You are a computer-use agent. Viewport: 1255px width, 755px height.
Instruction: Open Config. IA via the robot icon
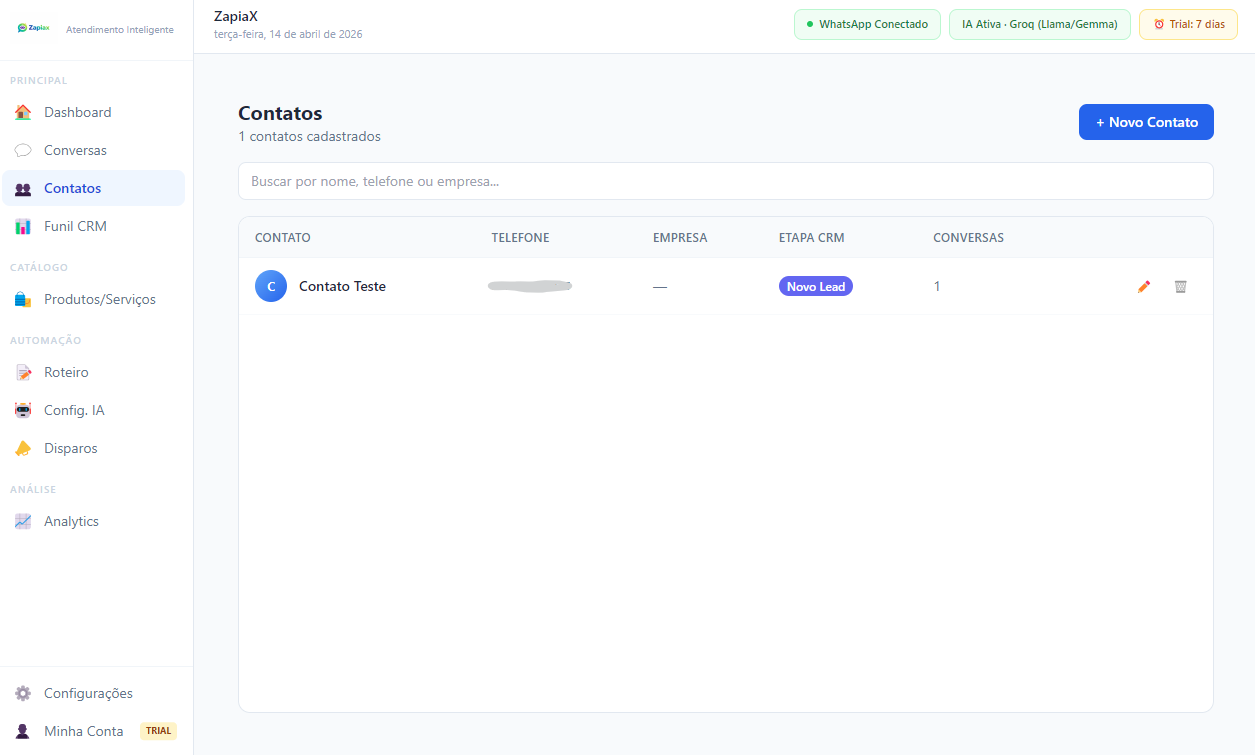[23, 411]
